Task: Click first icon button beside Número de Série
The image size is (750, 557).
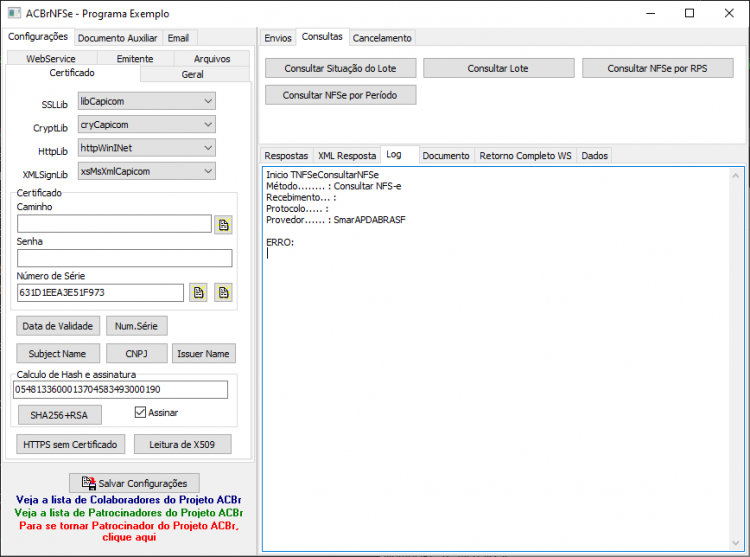Action: click(199, 293)
